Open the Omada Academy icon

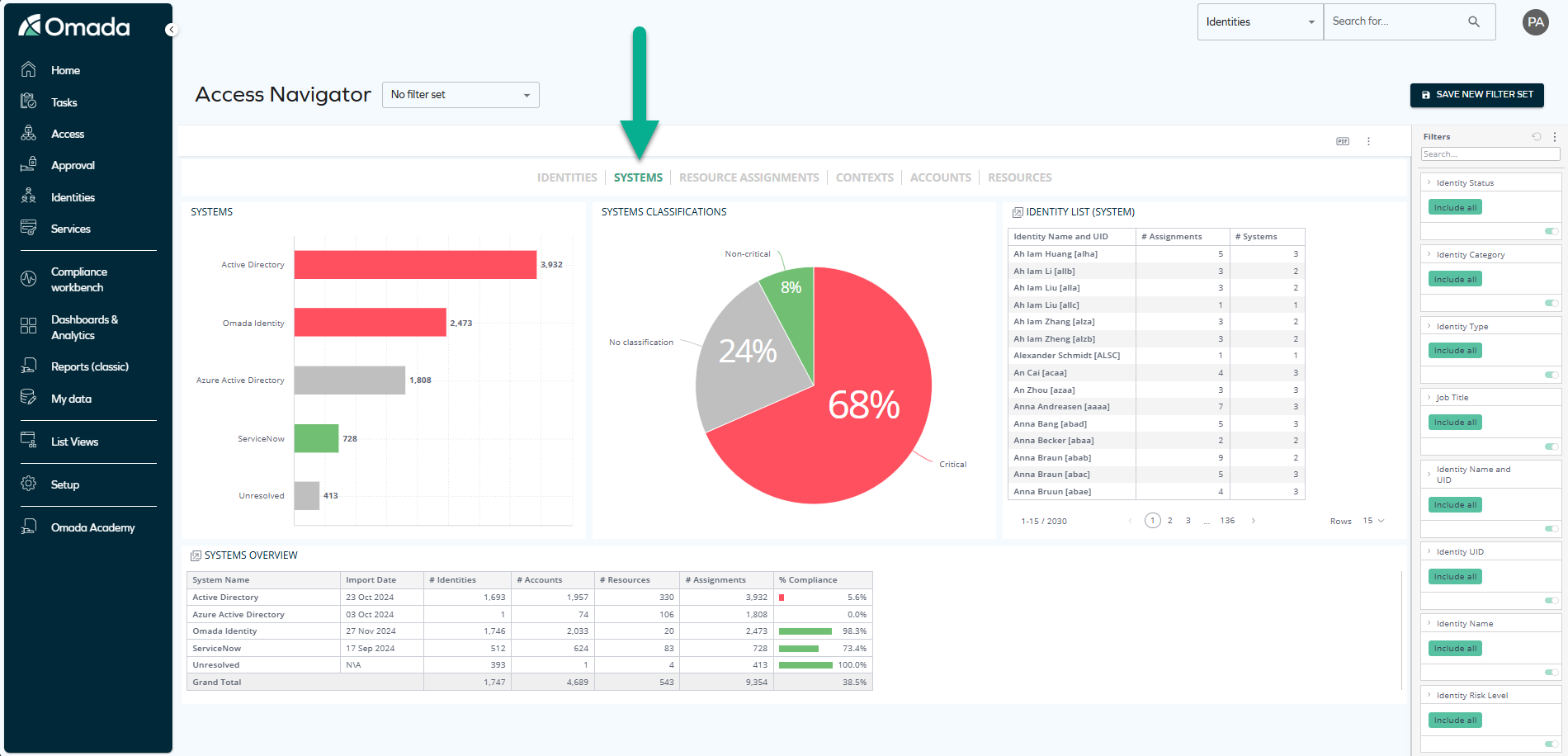coord(28,527)
